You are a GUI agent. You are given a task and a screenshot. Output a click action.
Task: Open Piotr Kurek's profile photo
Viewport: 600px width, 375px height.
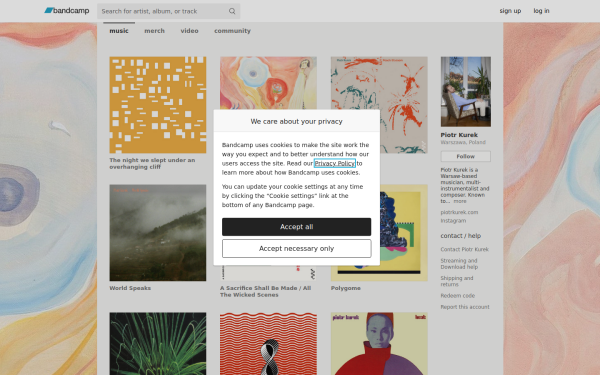tap(466, 92)
